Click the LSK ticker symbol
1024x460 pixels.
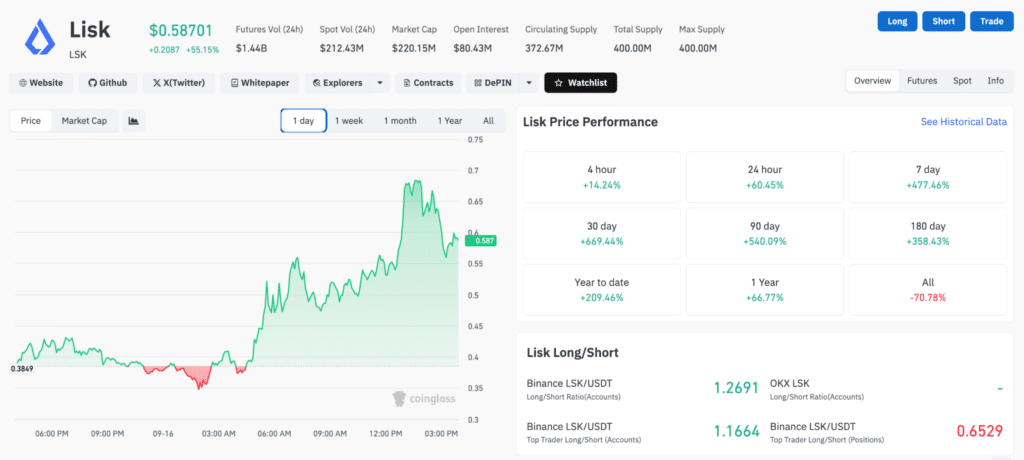pyautogui.click(x=78, y=55)
